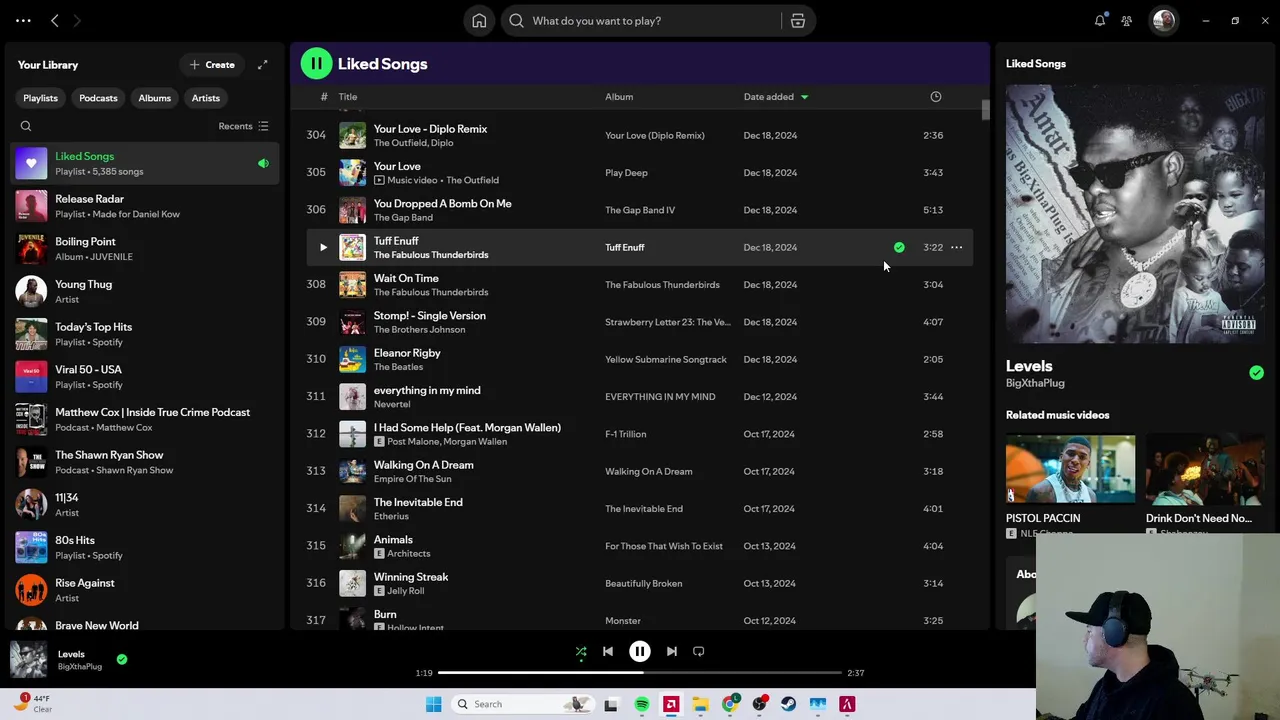Open the What's New notification bell
Screen dimensions: 1280x720
pos(1100,20)
